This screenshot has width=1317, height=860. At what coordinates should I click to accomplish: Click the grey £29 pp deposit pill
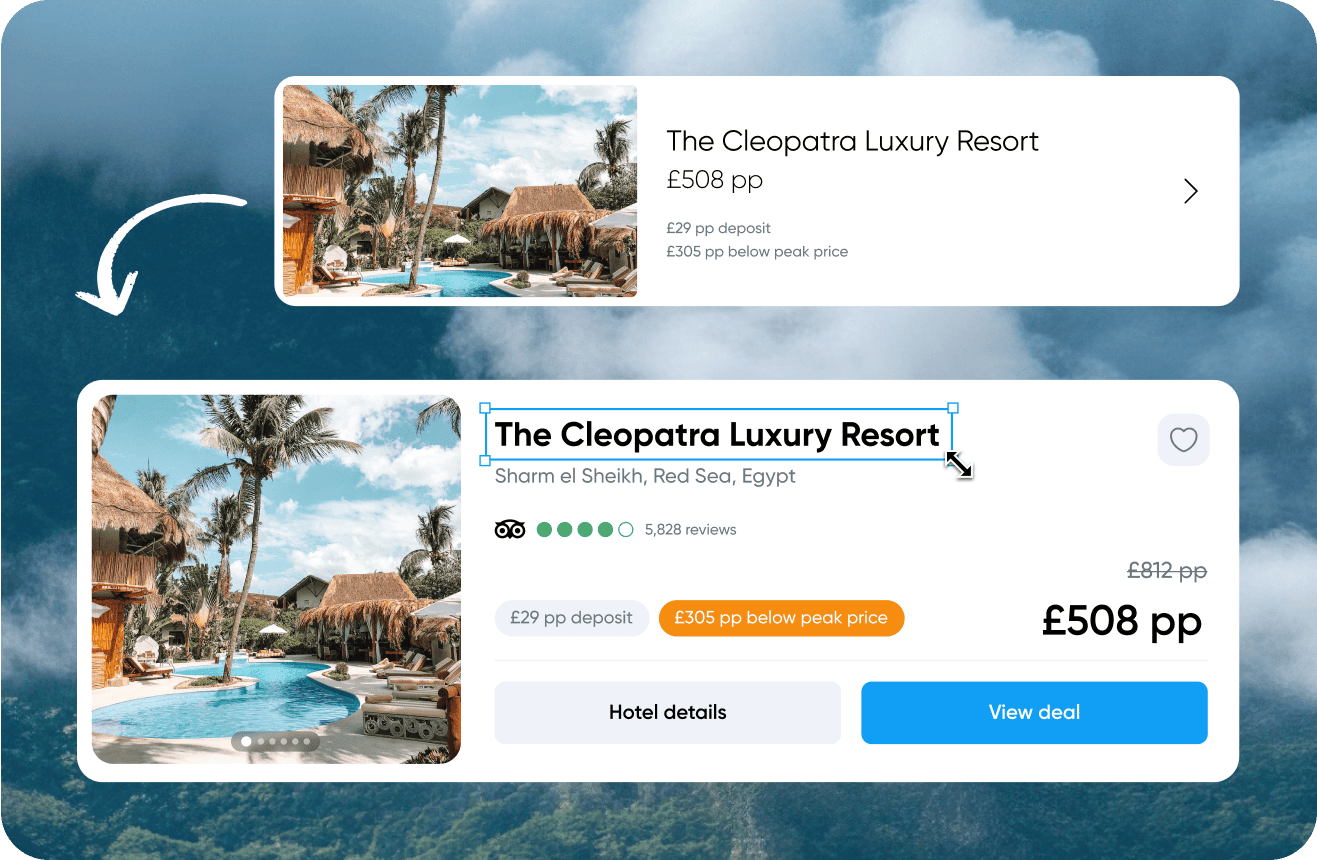point(571,618)
